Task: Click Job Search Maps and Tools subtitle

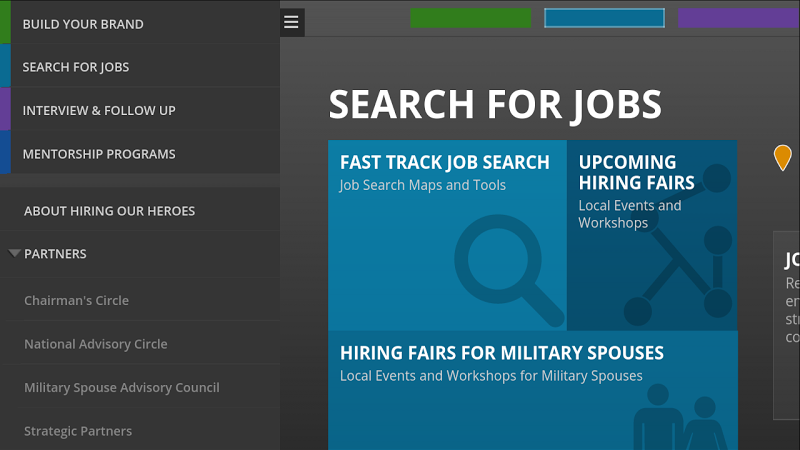Action: pyautogui.click(x=423, y=185)
